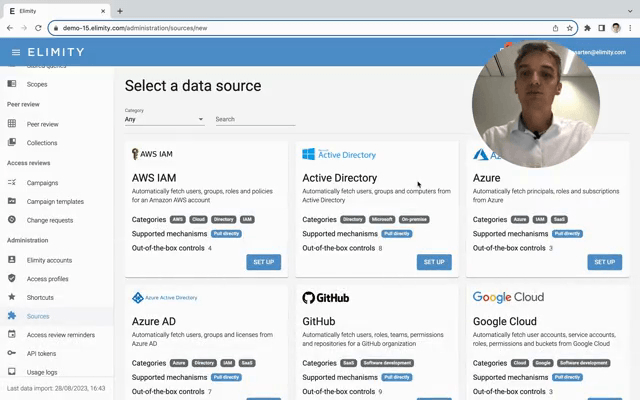The width and height of the screenshot is (640, 400).
Task: Open Campaign templates menu item
Action: (55, 202)
